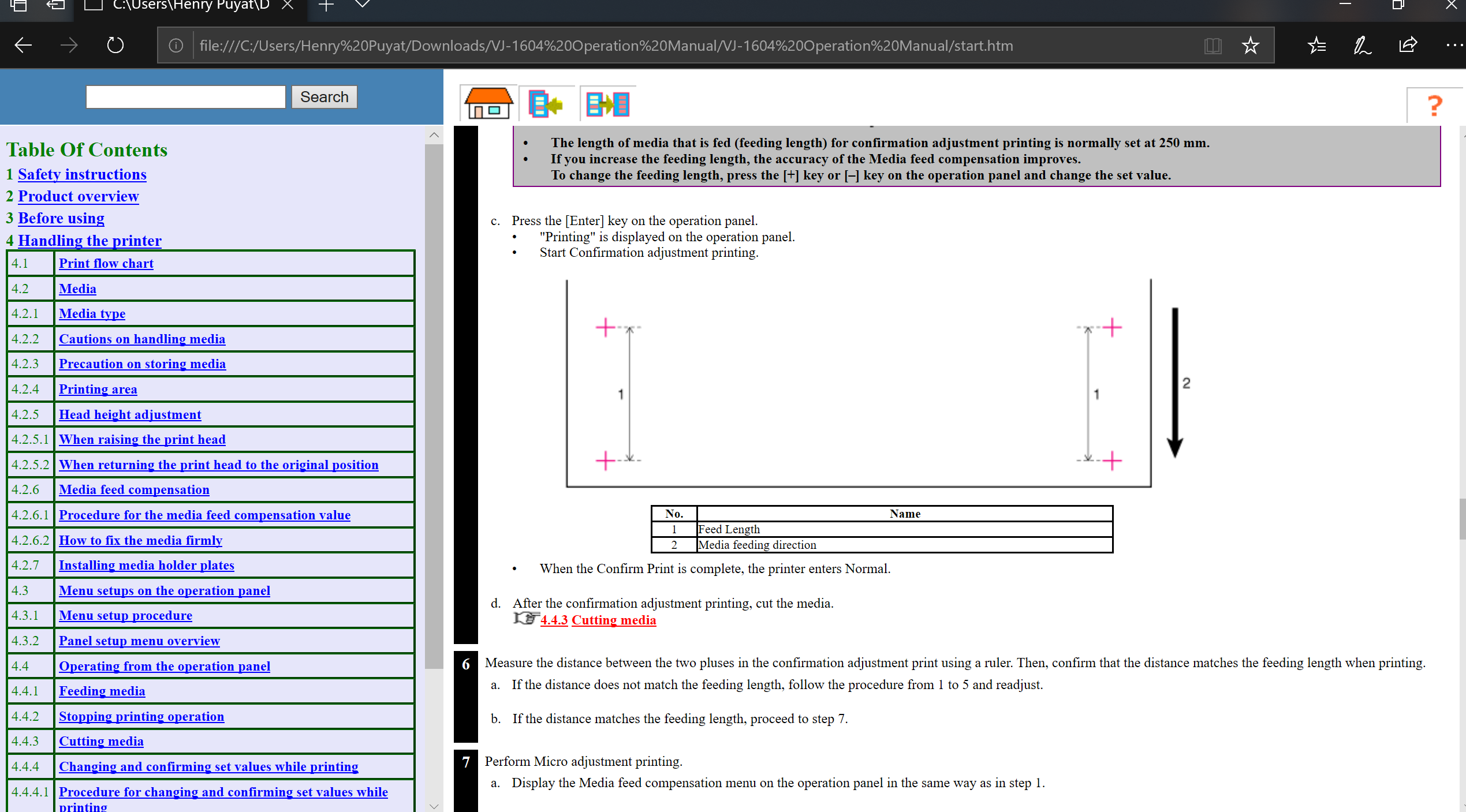Click the content pane scrollbar thumb
This screenshot has height=812, width=1466.
[x=1463, y=519]
